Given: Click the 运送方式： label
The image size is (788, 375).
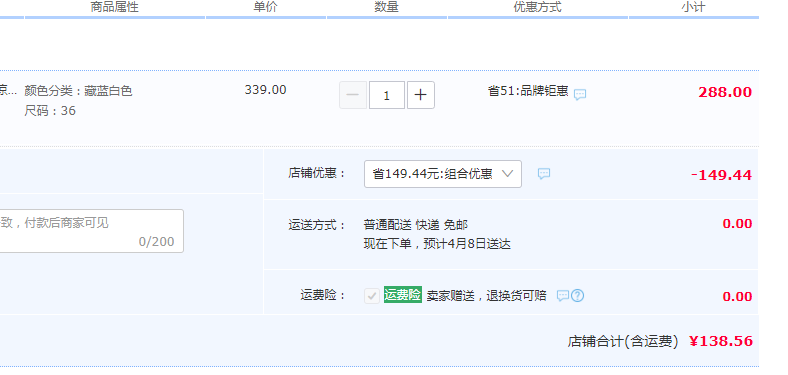Looking at the screenshot, I should [x=318, y=225].
